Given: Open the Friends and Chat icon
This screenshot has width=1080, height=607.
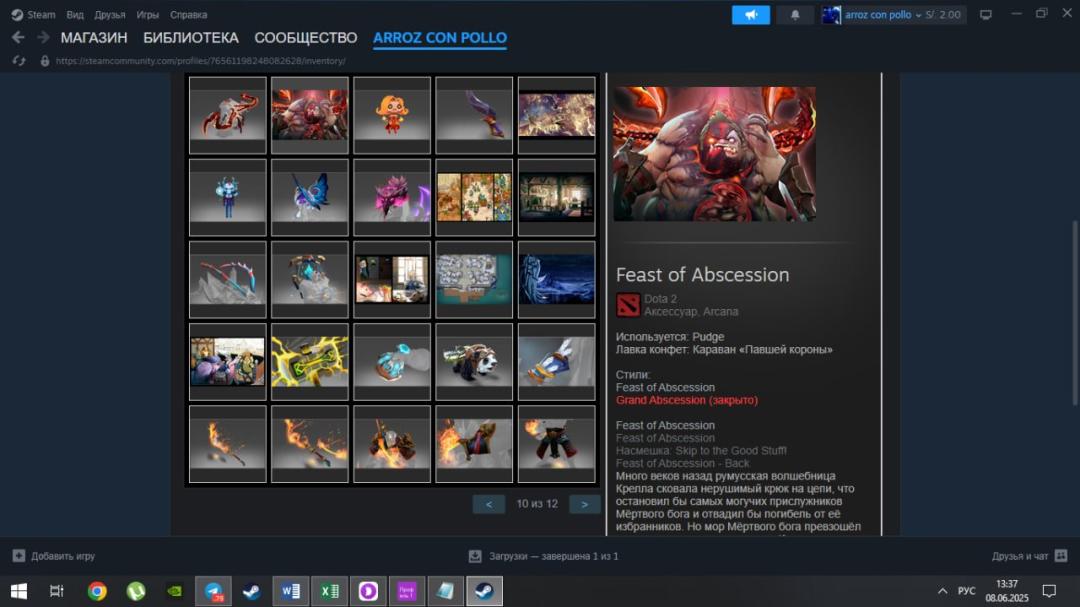Looking at the screenshot, I should (1061, 555).
